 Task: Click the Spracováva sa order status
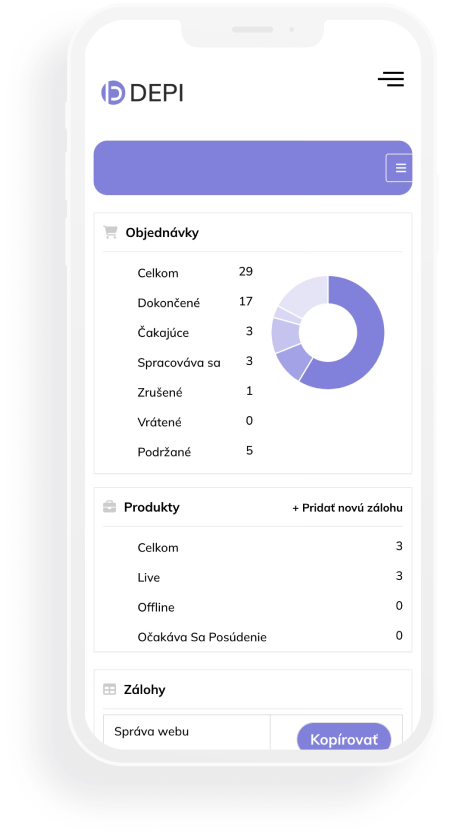[179, 363]
